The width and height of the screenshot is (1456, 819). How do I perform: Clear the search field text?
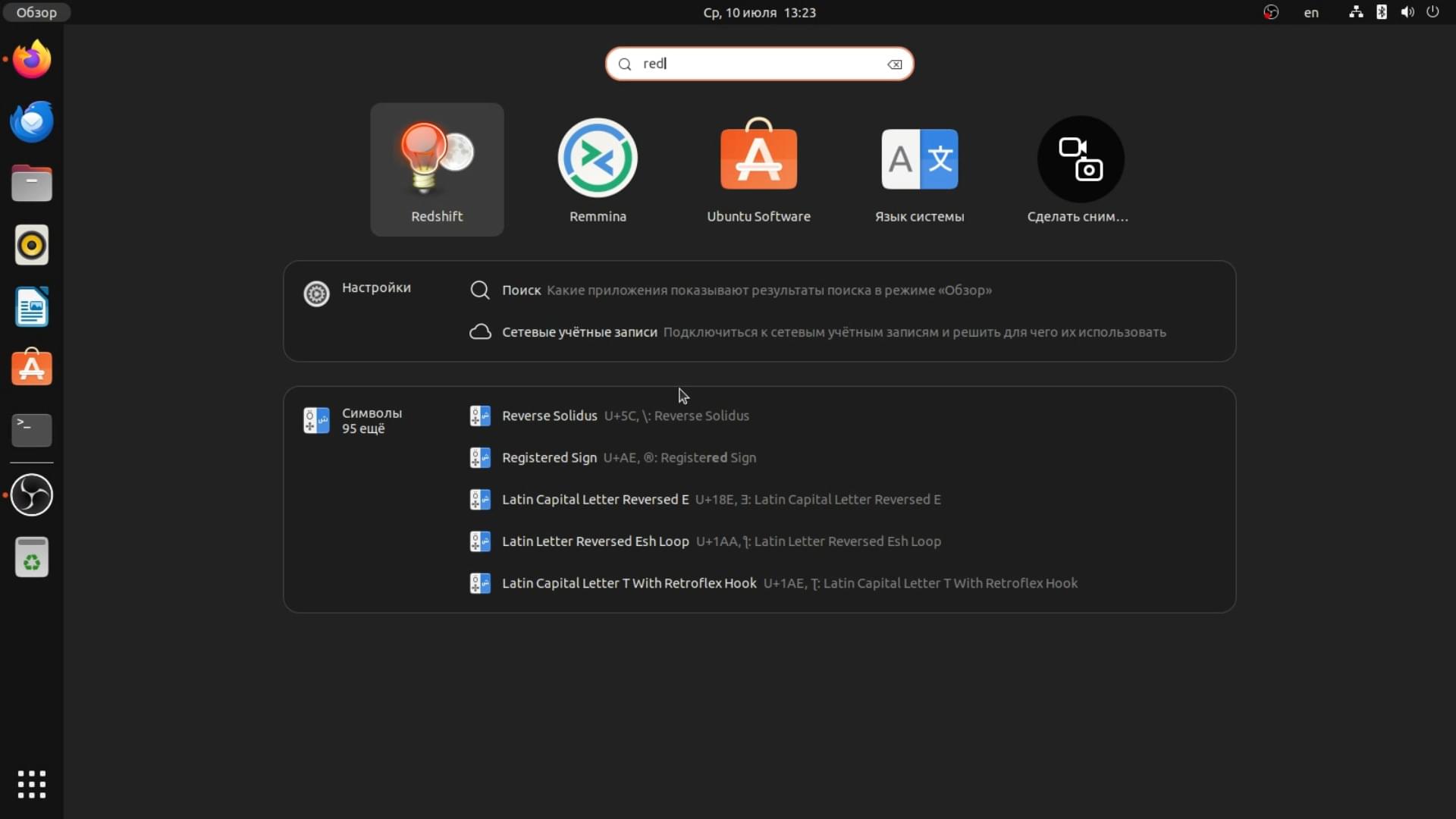coord(895,64)
